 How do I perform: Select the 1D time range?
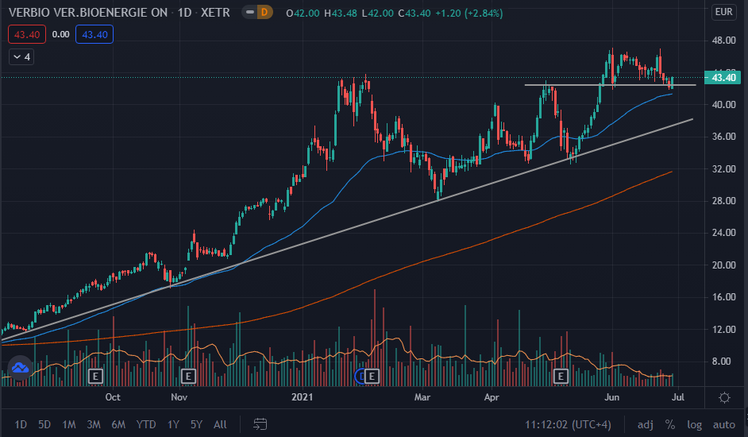[x=21, y=424]
